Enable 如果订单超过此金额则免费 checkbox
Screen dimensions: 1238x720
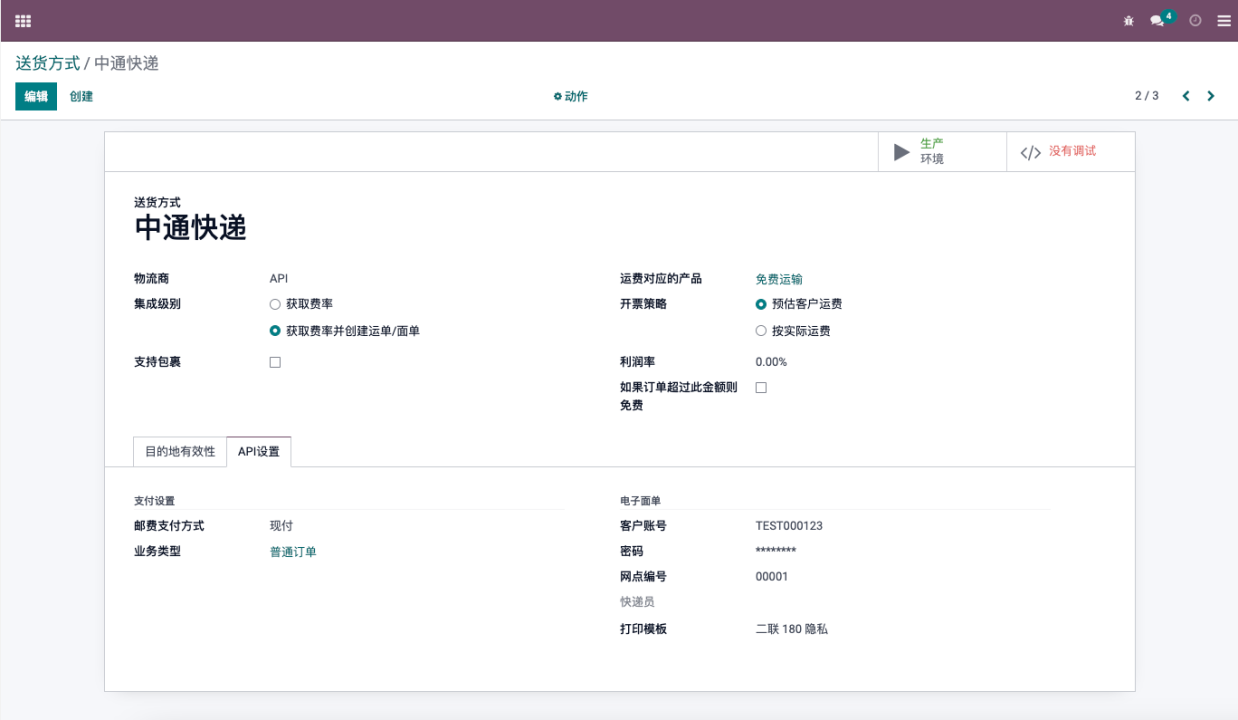coord(761,387)
